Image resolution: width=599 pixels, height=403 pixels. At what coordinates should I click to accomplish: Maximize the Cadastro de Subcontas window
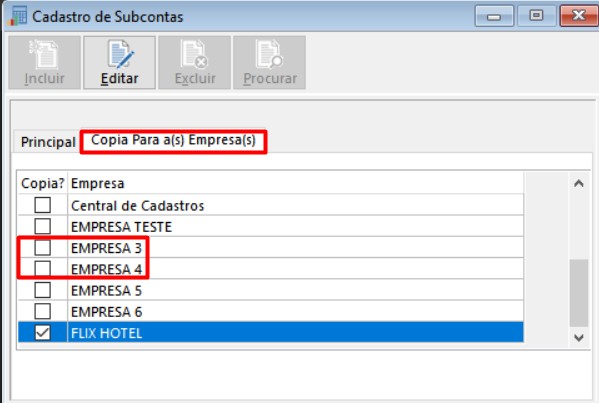click(x=536, y=16)
